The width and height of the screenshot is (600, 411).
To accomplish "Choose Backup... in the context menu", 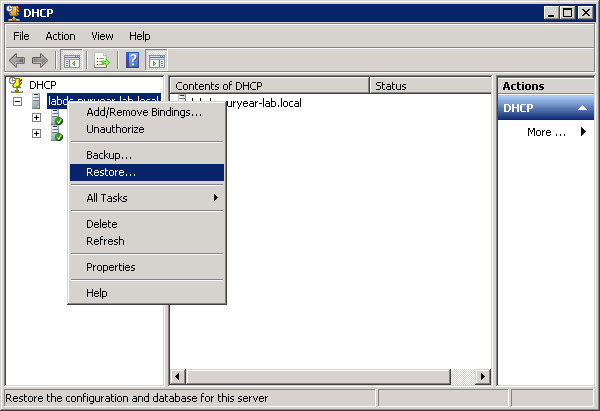I will 147,155.
